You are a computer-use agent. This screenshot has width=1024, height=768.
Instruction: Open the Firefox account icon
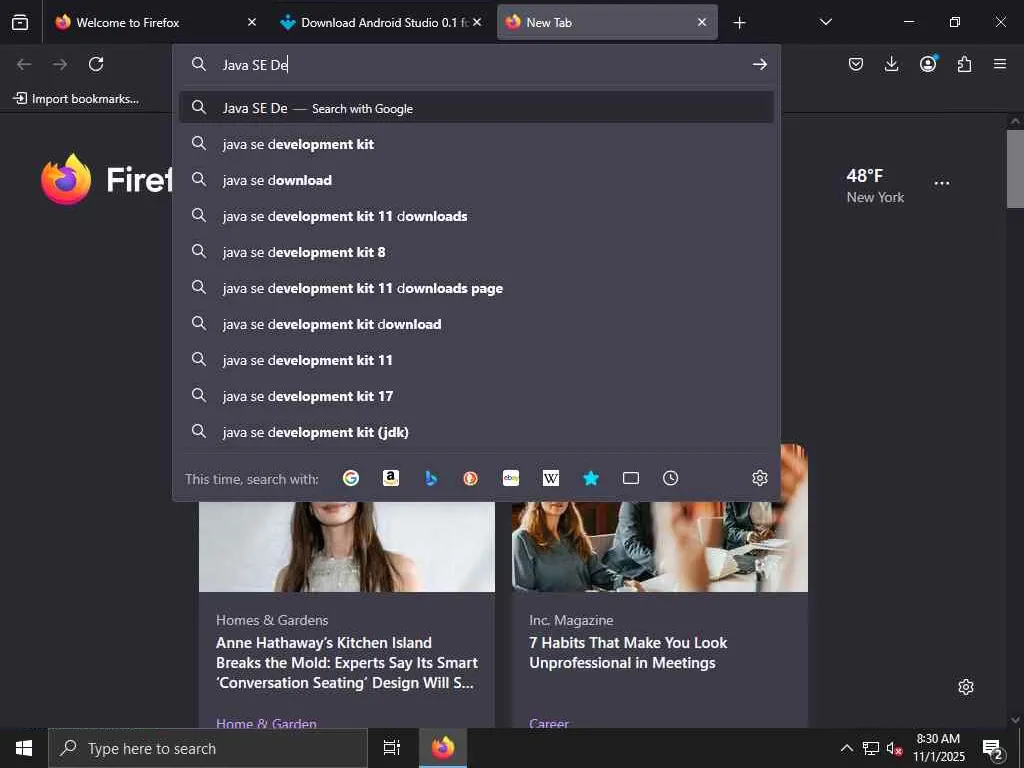(928, 63)
